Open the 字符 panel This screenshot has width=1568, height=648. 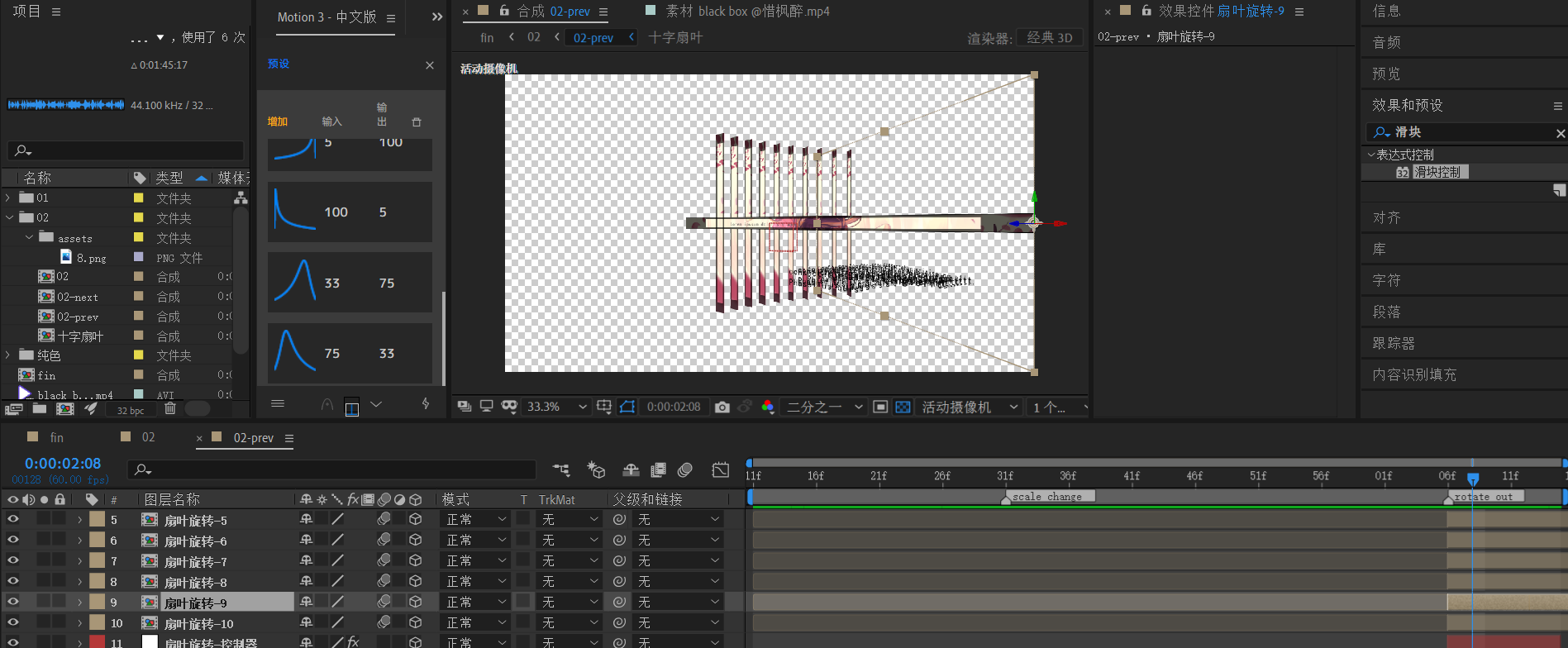click(x=1387, y=280)
